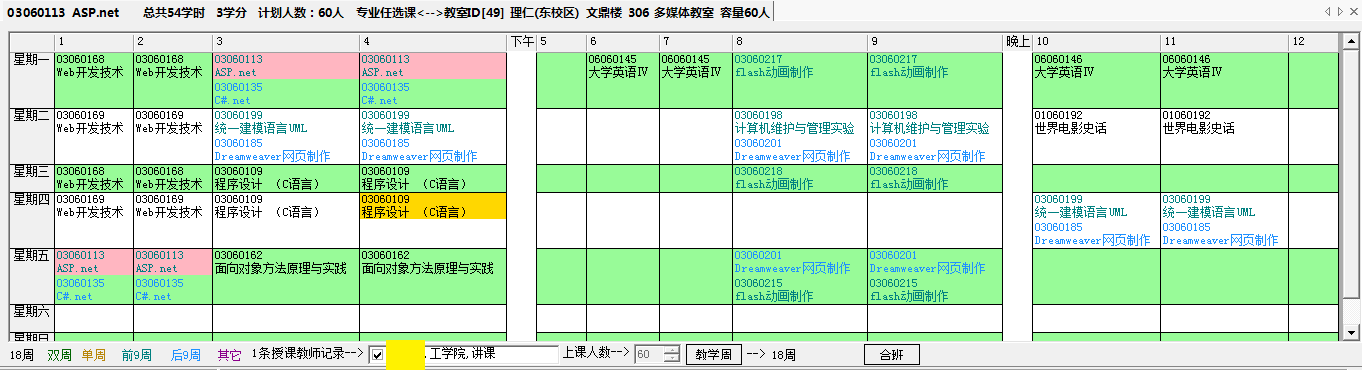The image size is (1362, 370).
Task: Select the 星期四 row header
Action: point(31,220)
